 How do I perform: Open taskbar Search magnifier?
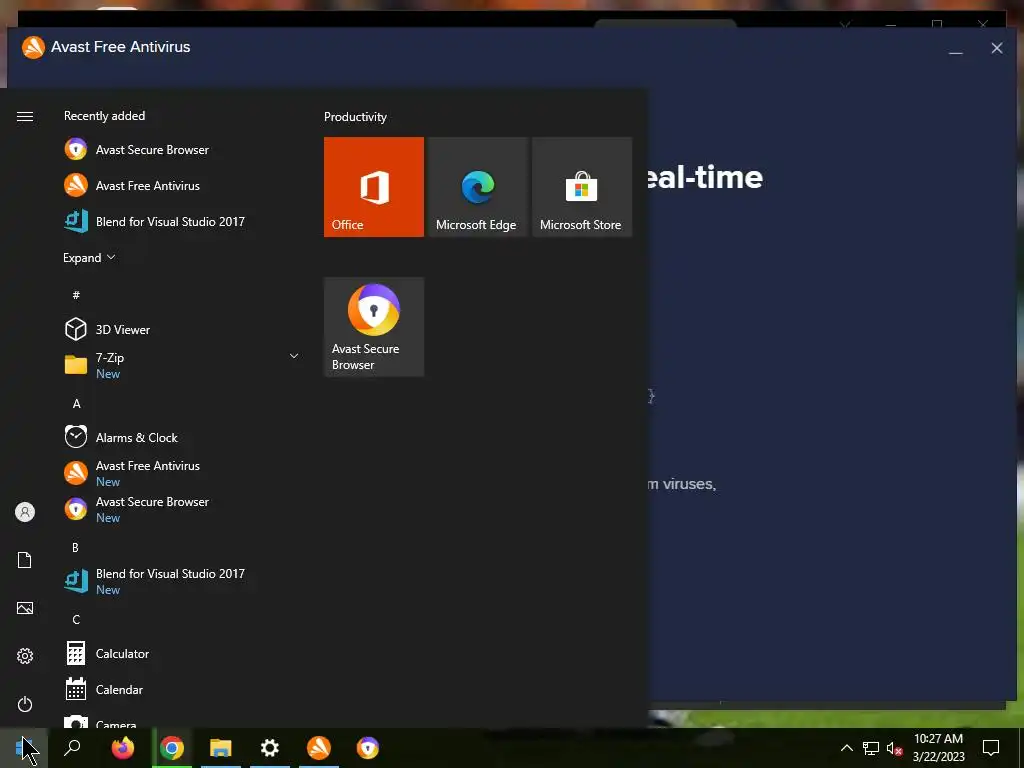click(72, 748)
